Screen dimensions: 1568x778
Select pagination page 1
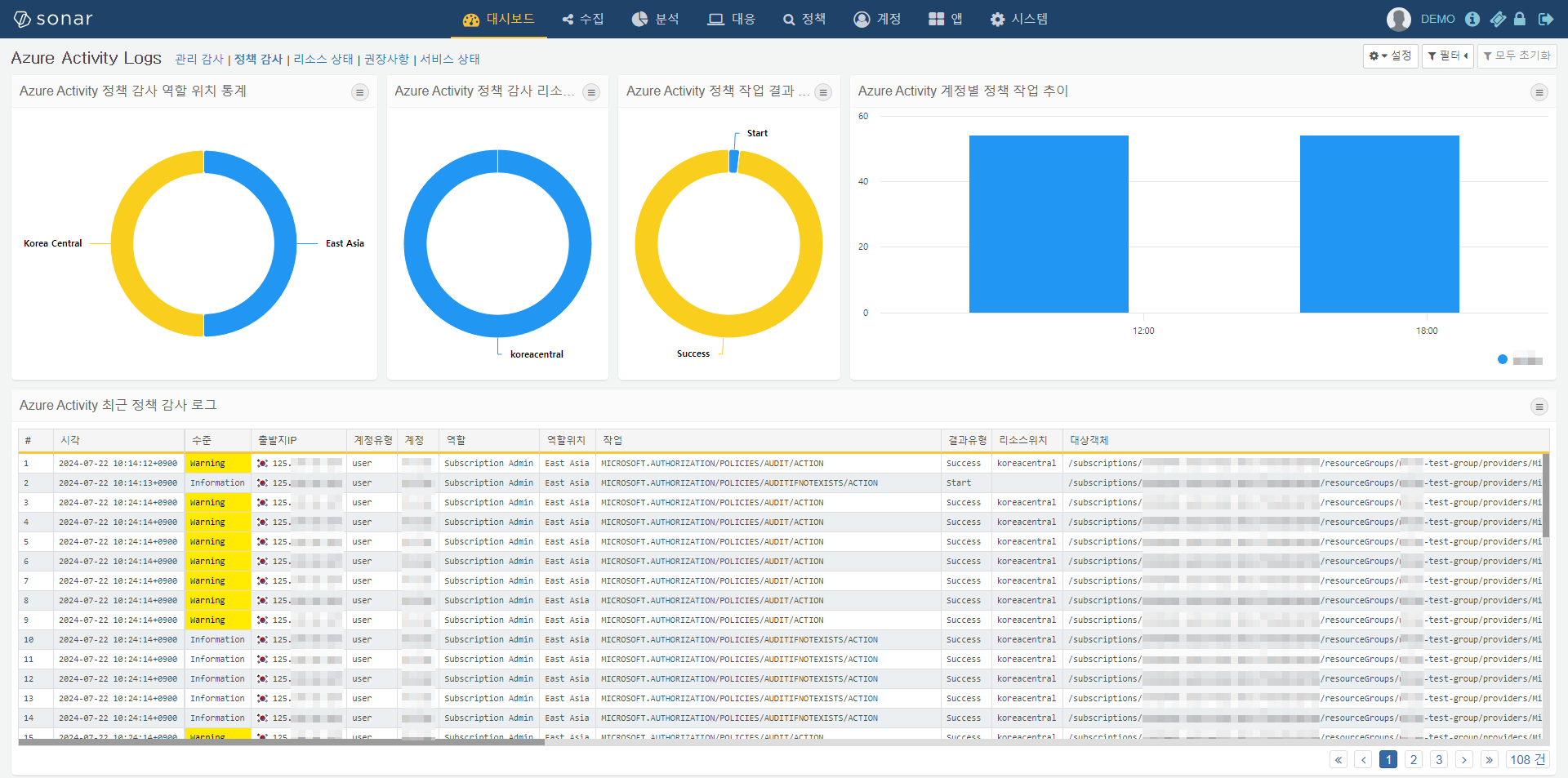tap(1388, 759)
